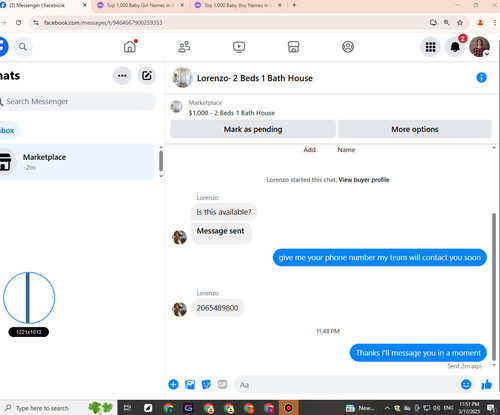The width and height of the screenshot is (500, 415).
Task: Send a thumbs-up like
Action: click(x=487, y=385)
